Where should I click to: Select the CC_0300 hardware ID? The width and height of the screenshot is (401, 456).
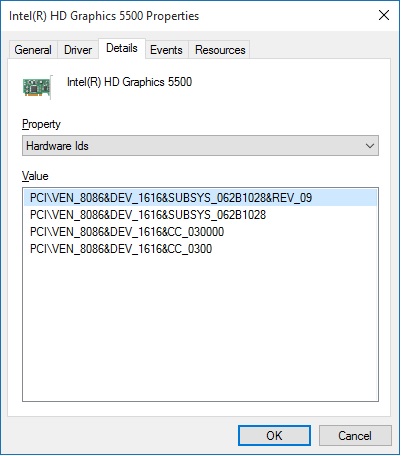[x=121, y=249]
